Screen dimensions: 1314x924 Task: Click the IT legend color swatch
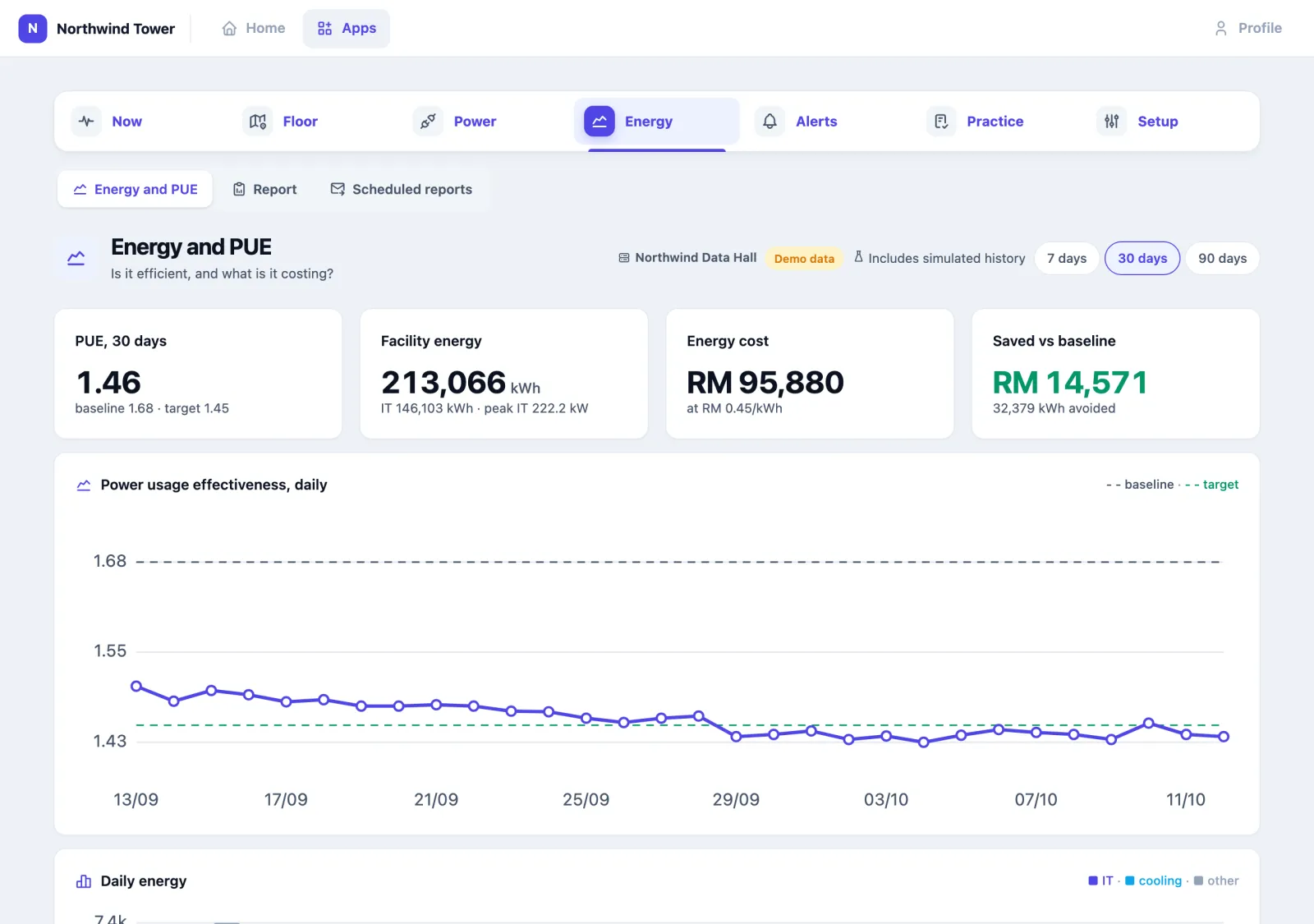click(x=1093, y=881)
